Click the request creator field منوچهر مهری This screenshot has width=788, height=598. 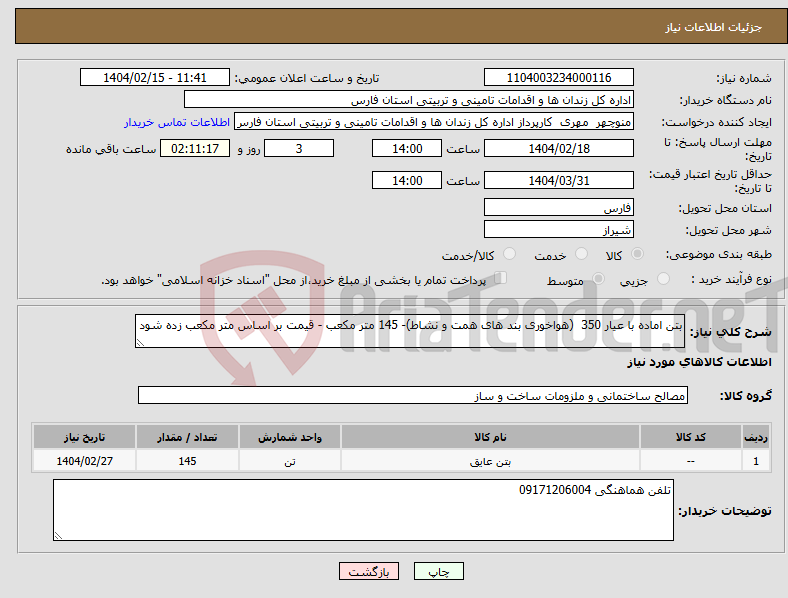click(434, 122)
